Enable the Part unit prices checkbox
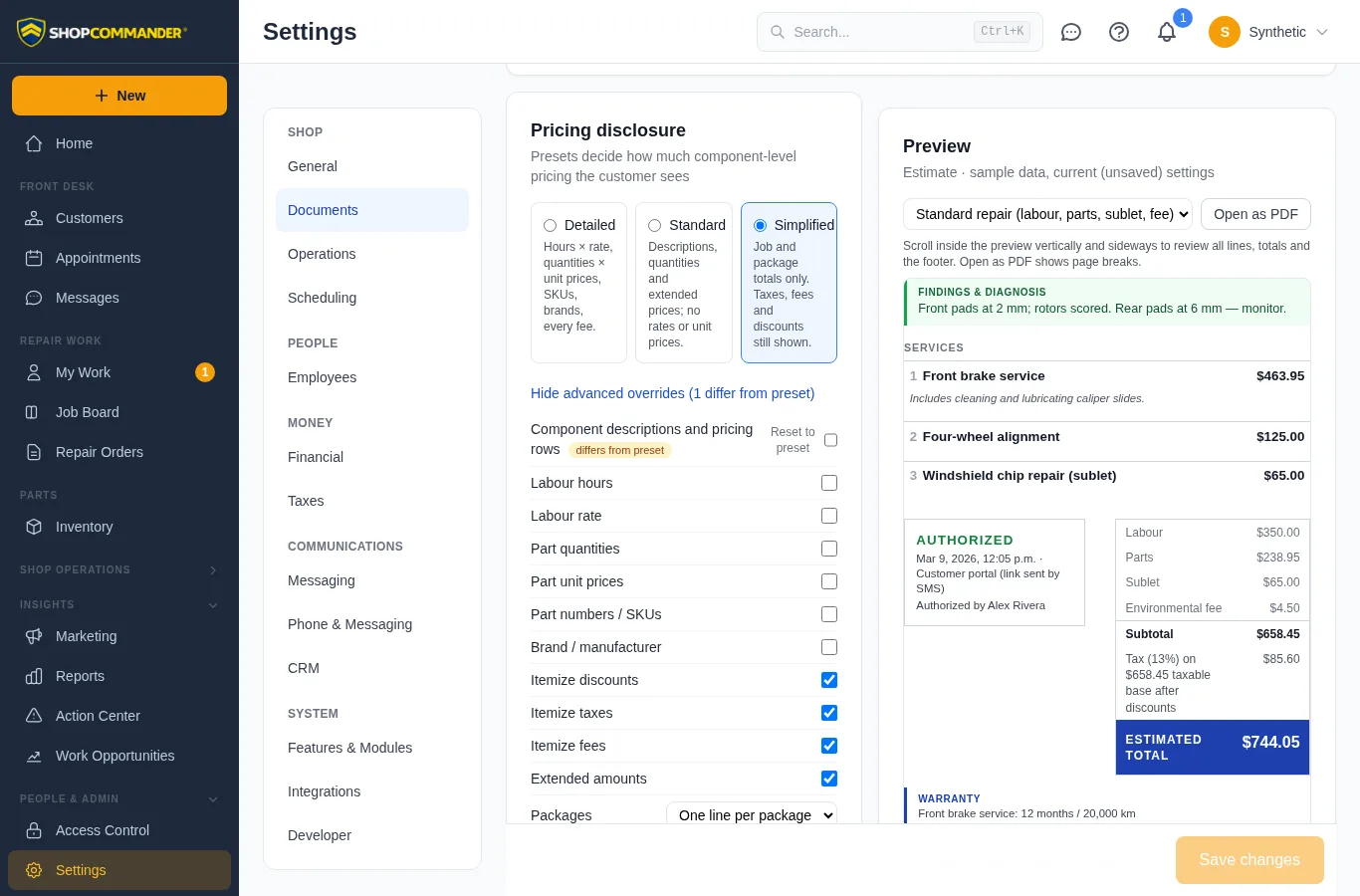 point(829,581)
